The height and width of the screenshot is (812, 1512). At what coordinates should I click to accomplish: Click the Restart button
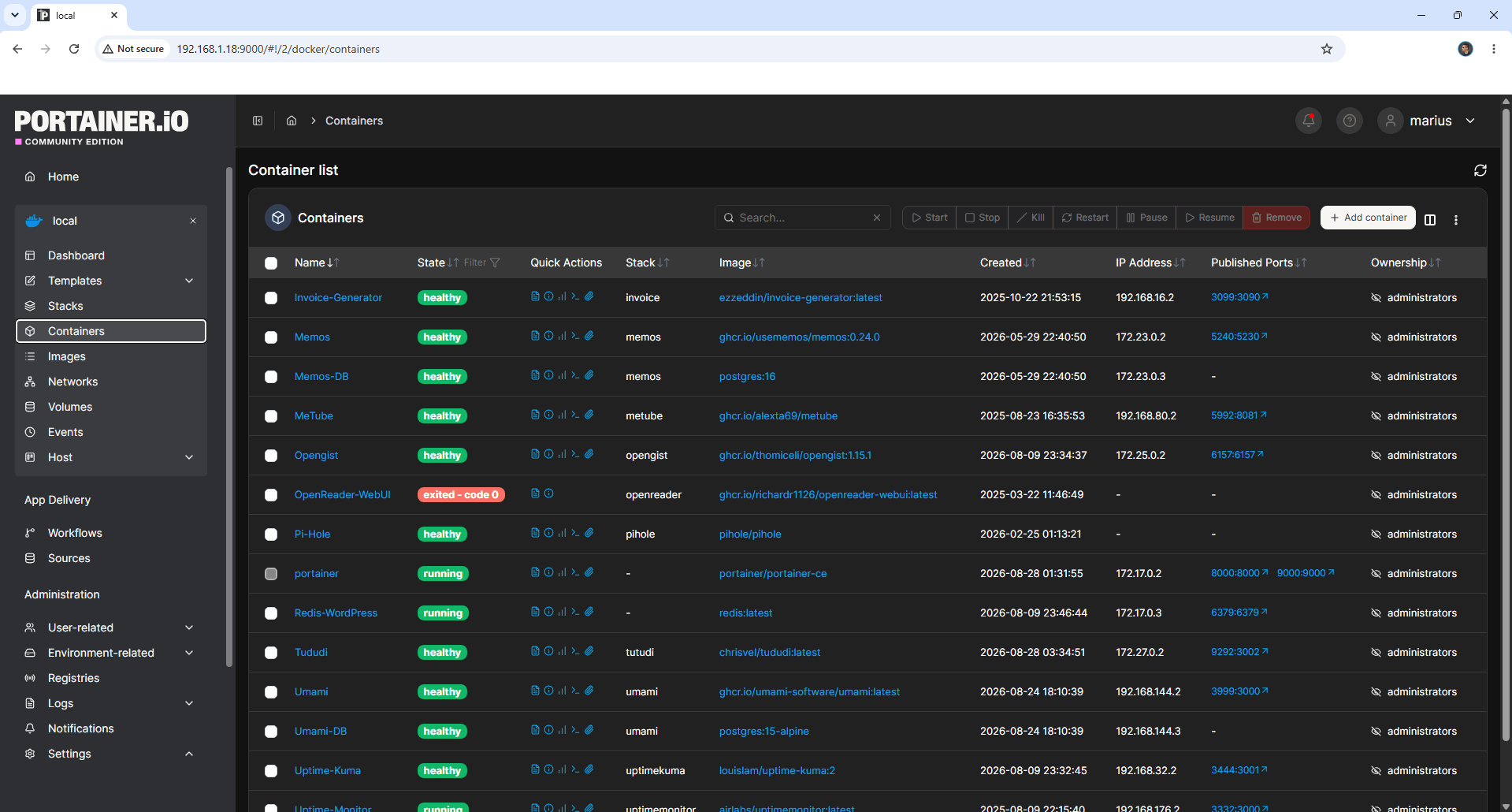pos(1085,218)
